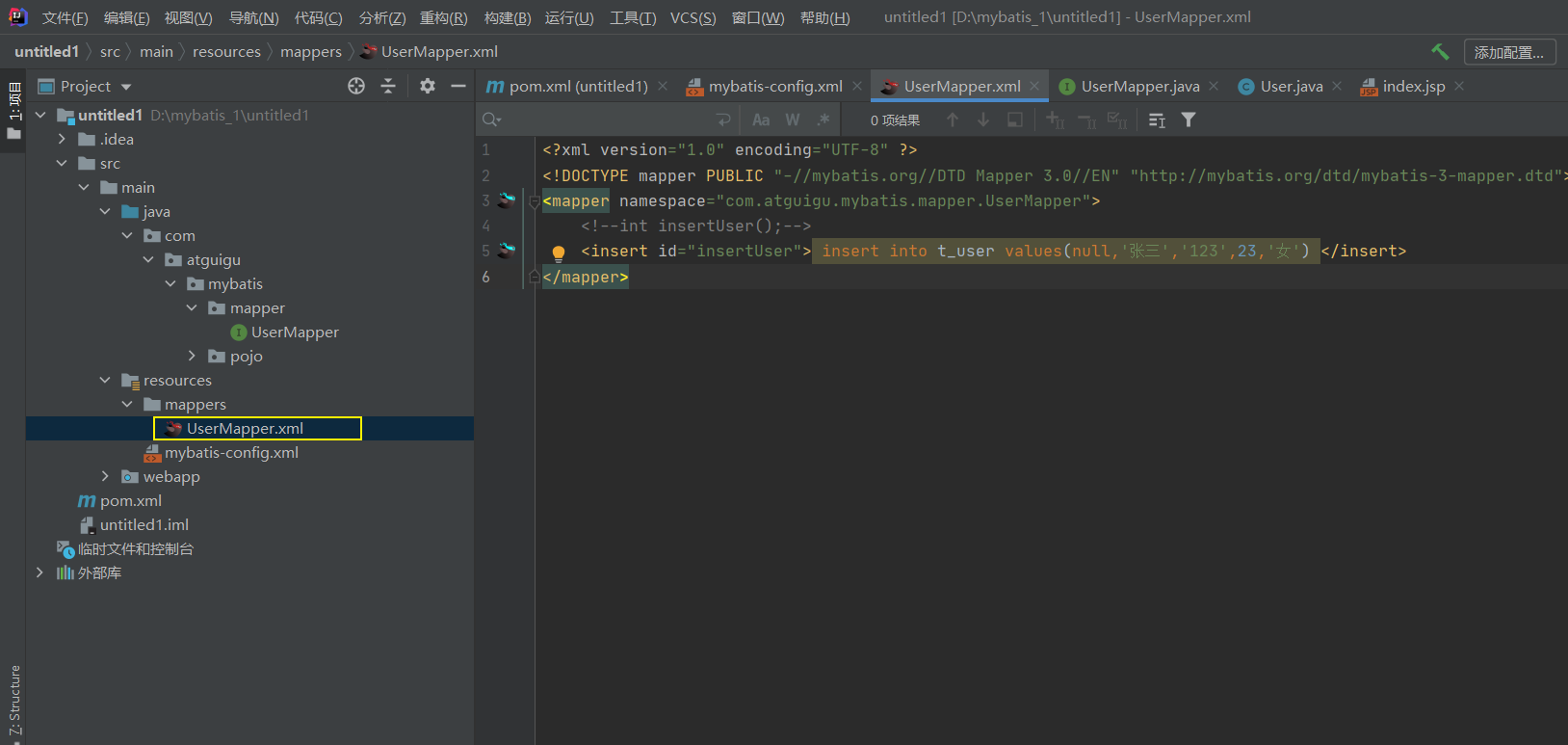Click insertUser id value in editor

[x=744, y=251]
